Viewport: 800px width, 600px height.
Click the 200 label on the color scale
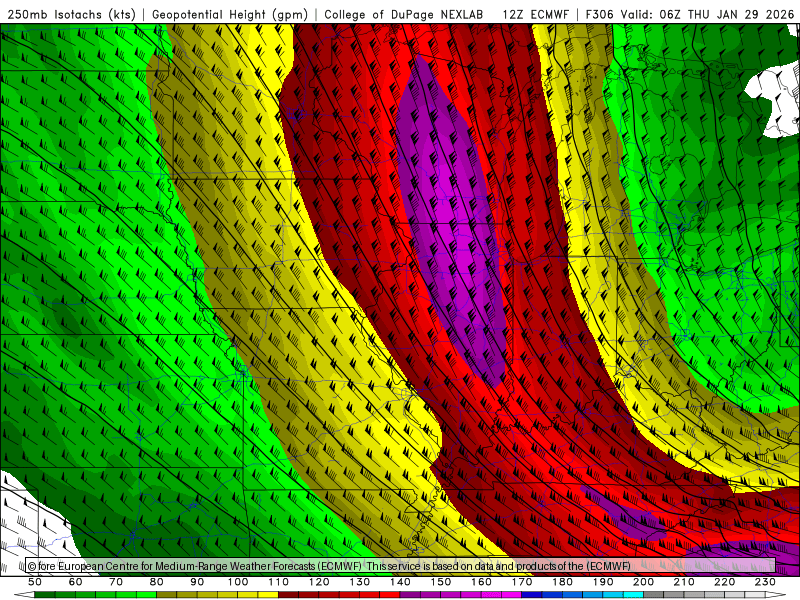tap(643, 582)
